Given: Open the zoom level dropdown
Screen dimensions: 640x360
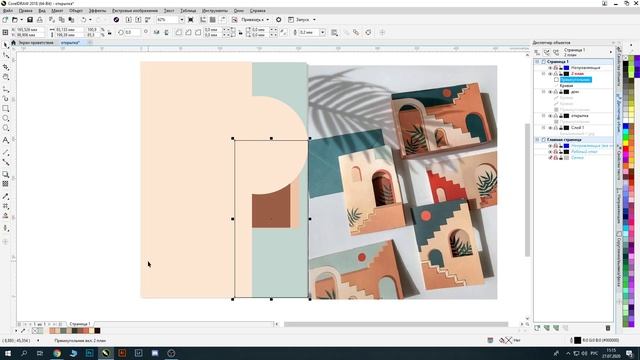Looking at the screenshot, I should (x=181, y=20).
